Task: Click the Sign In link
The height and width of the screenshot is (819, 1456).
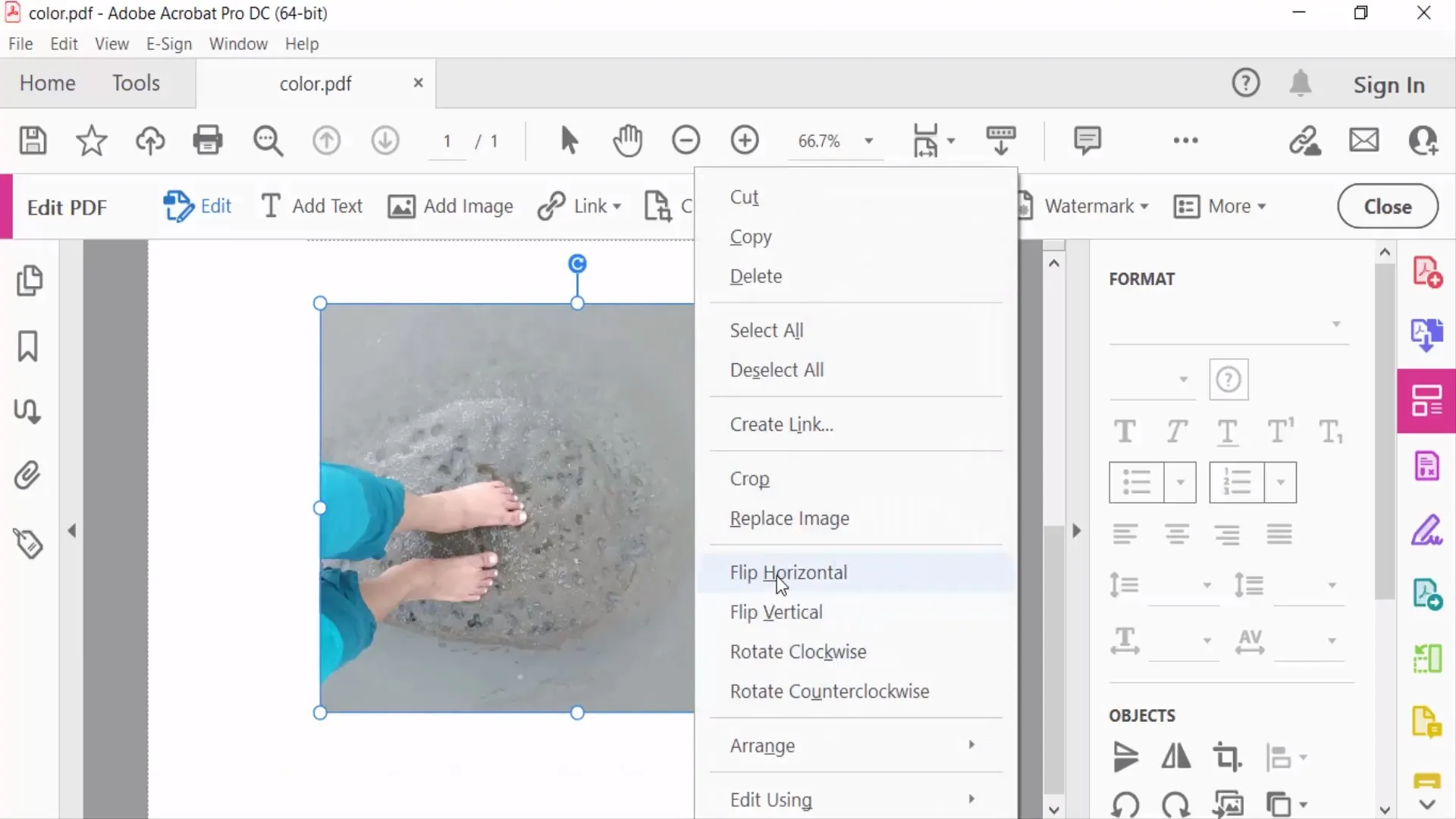Action: pos(1389,85)
